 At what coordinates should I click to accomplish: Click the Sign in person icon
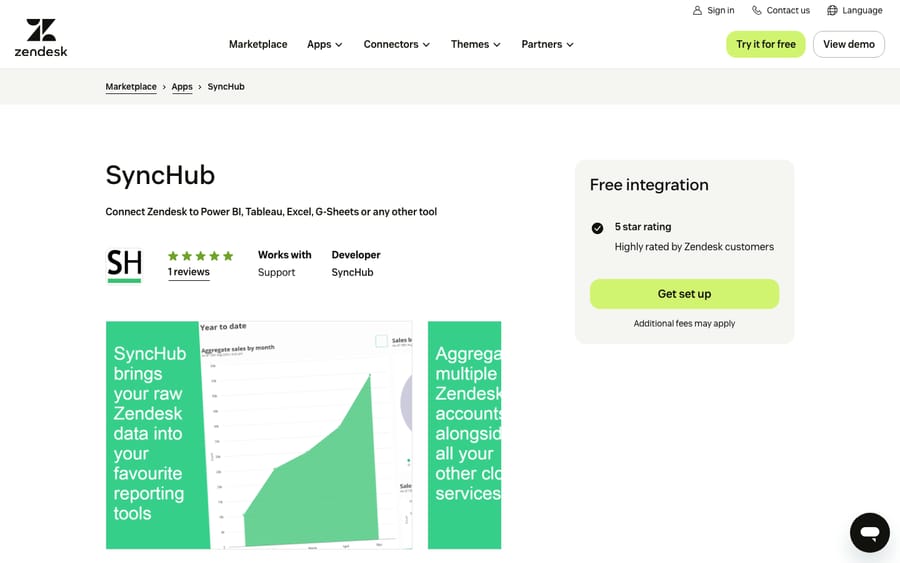click(x=697, y=10)
